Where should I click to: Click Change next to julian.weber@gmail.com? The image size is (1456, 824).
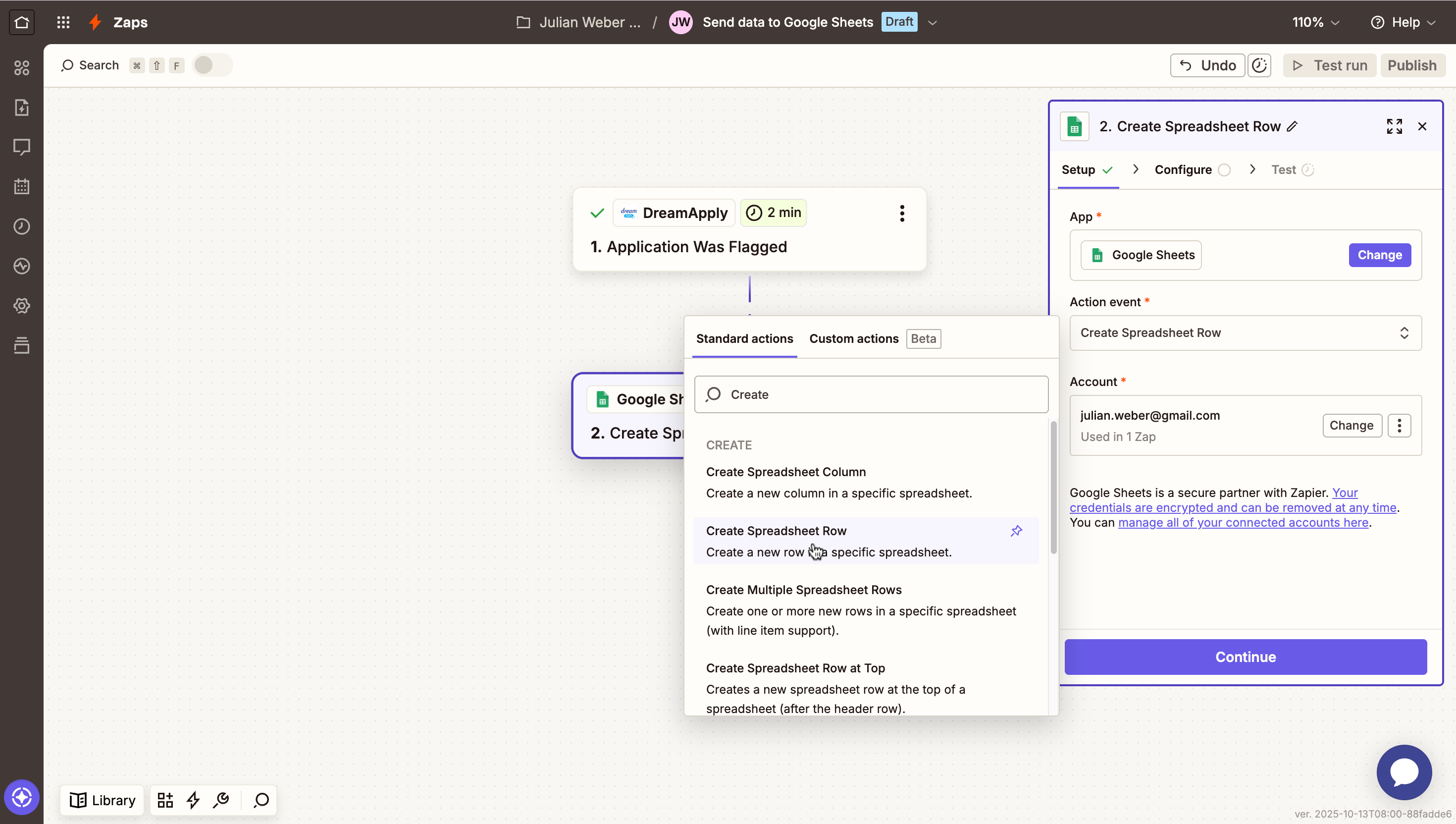click(x=1352, y=426)
